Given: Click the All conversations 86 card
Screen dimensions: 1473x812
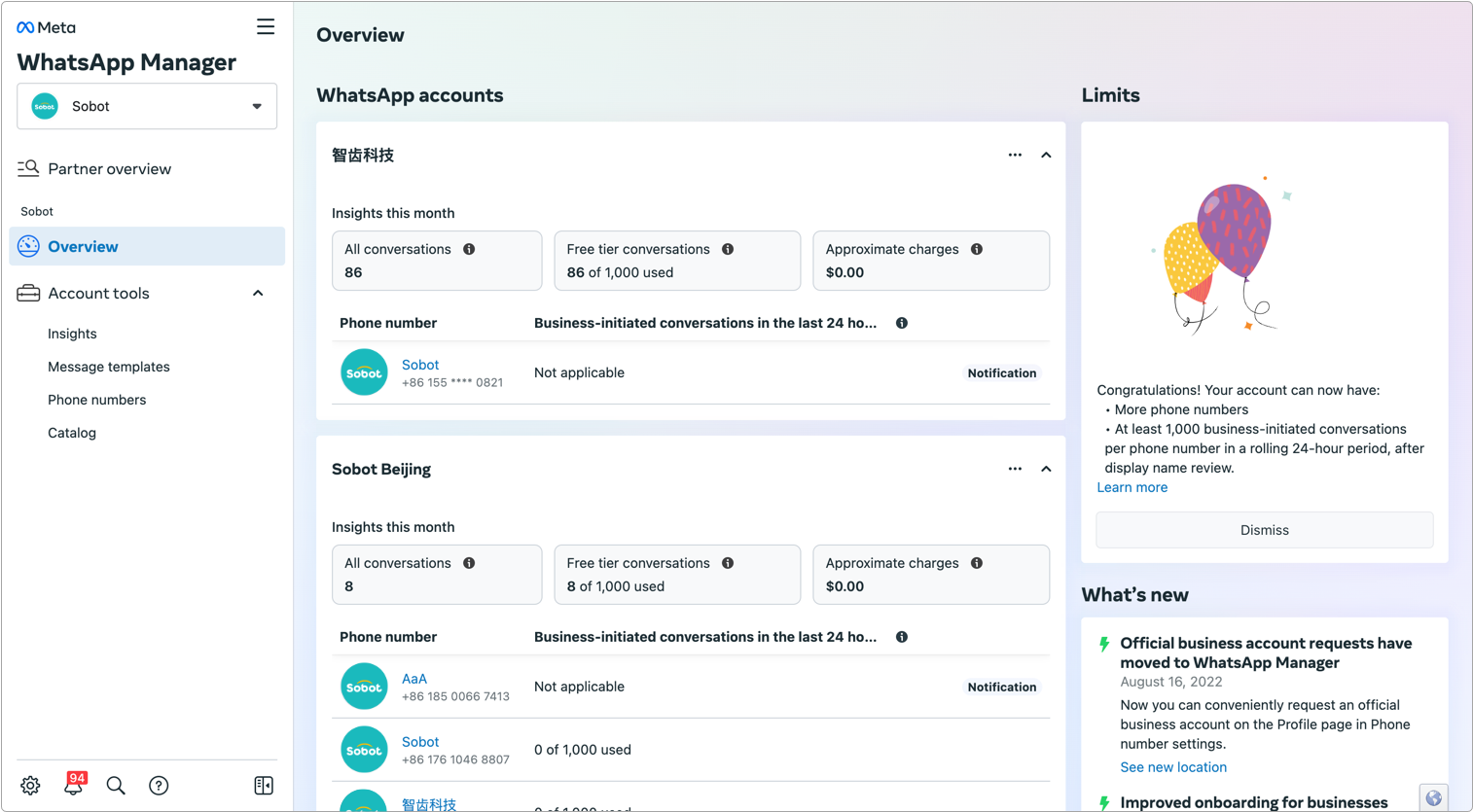Looking at the screenshot, I should point(437,261).
